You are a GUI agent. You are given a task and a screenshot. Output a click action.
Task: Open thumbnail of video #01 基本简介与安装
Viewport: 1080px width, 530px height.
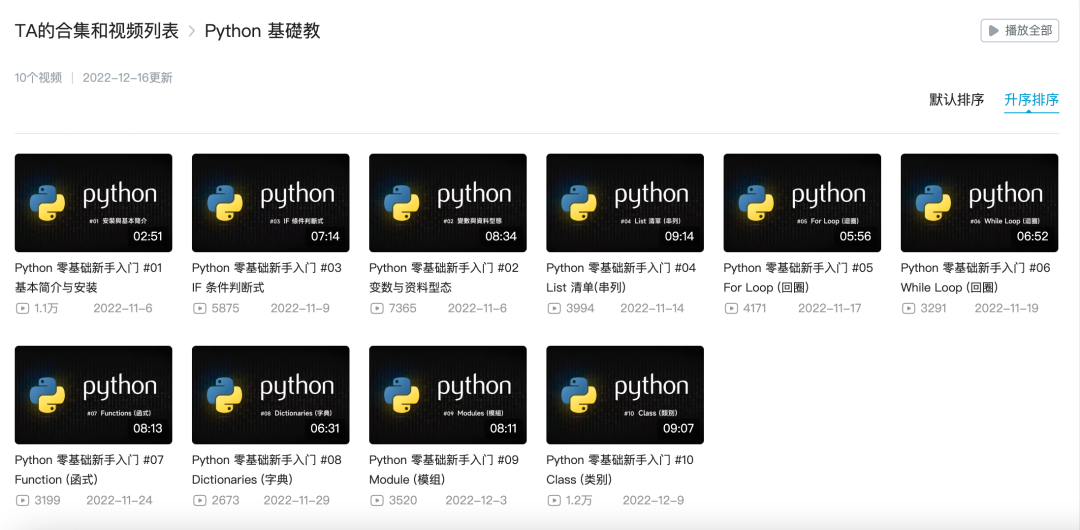click(x=93, y=203)
